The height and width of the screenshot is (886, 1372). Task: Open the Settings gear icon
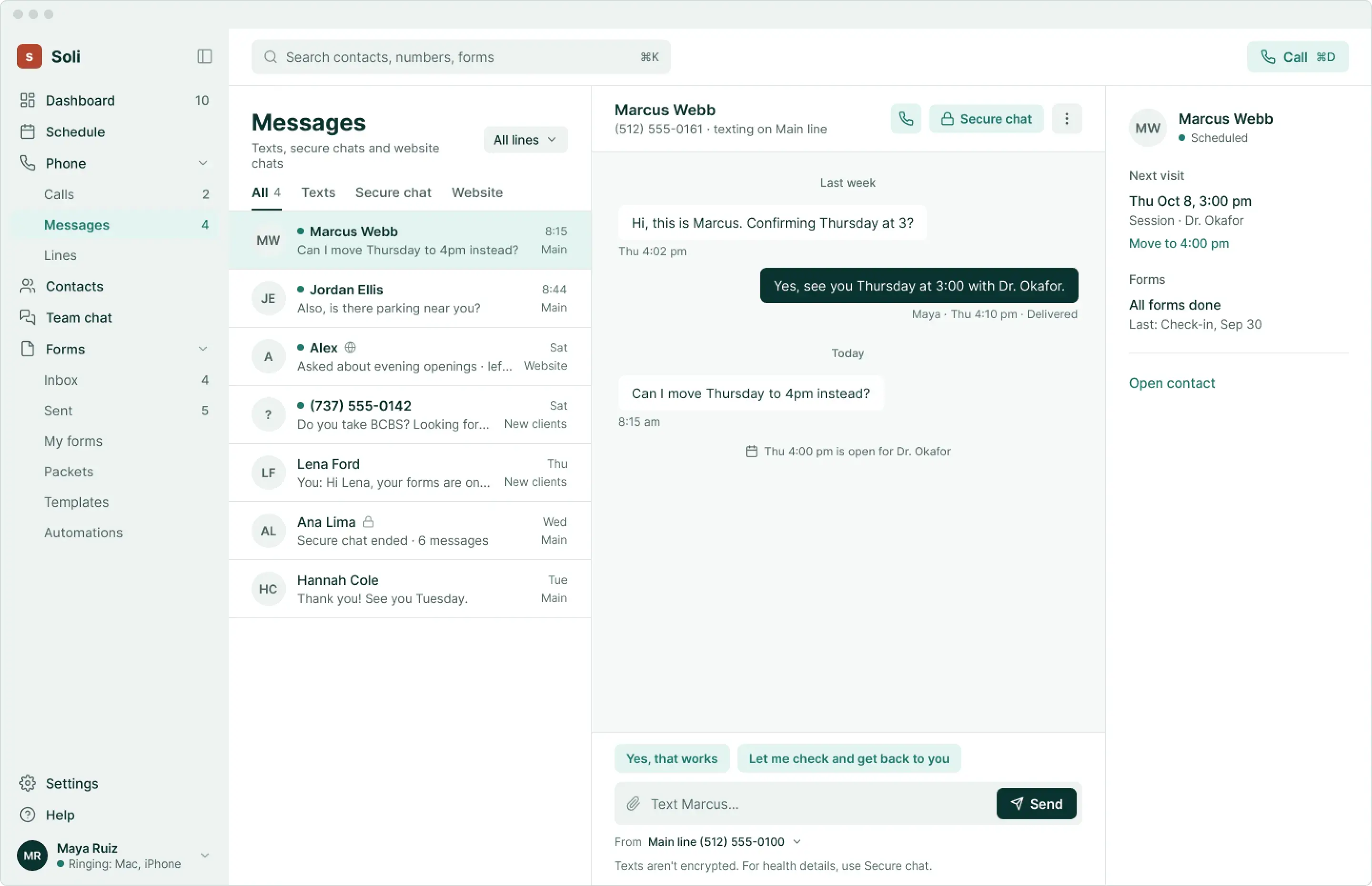(x=28, y=783)
